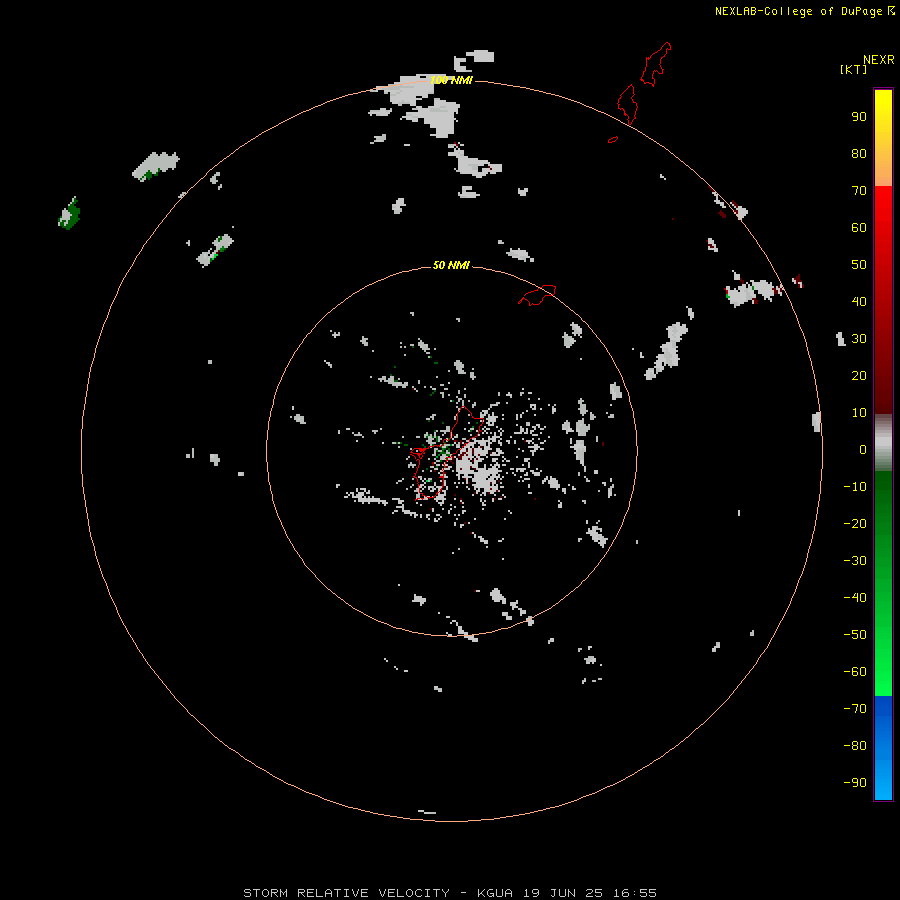The image size is (900, 900).
Task: Click the 100 NMI range ring label
Action: (451, 80)
